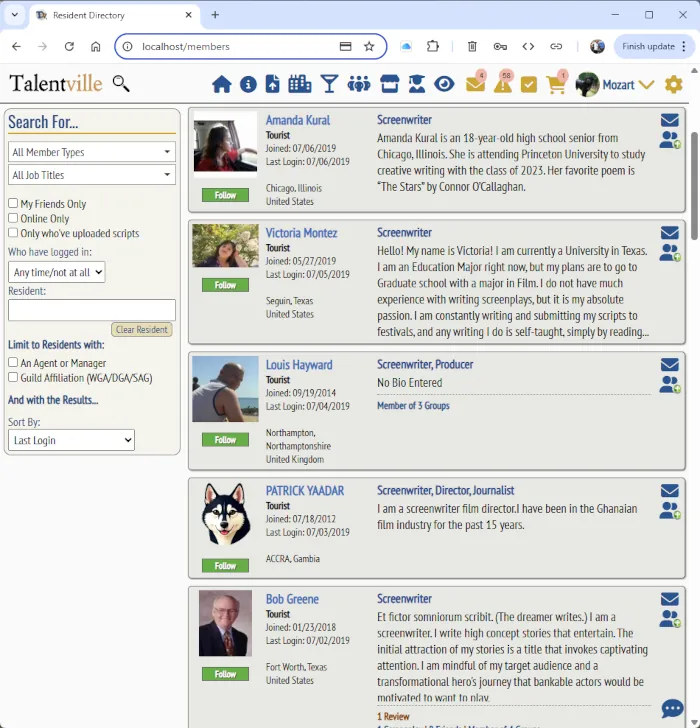The image size is (700, 728).
Task: Check the Online Only option
Action: point(13,219)
